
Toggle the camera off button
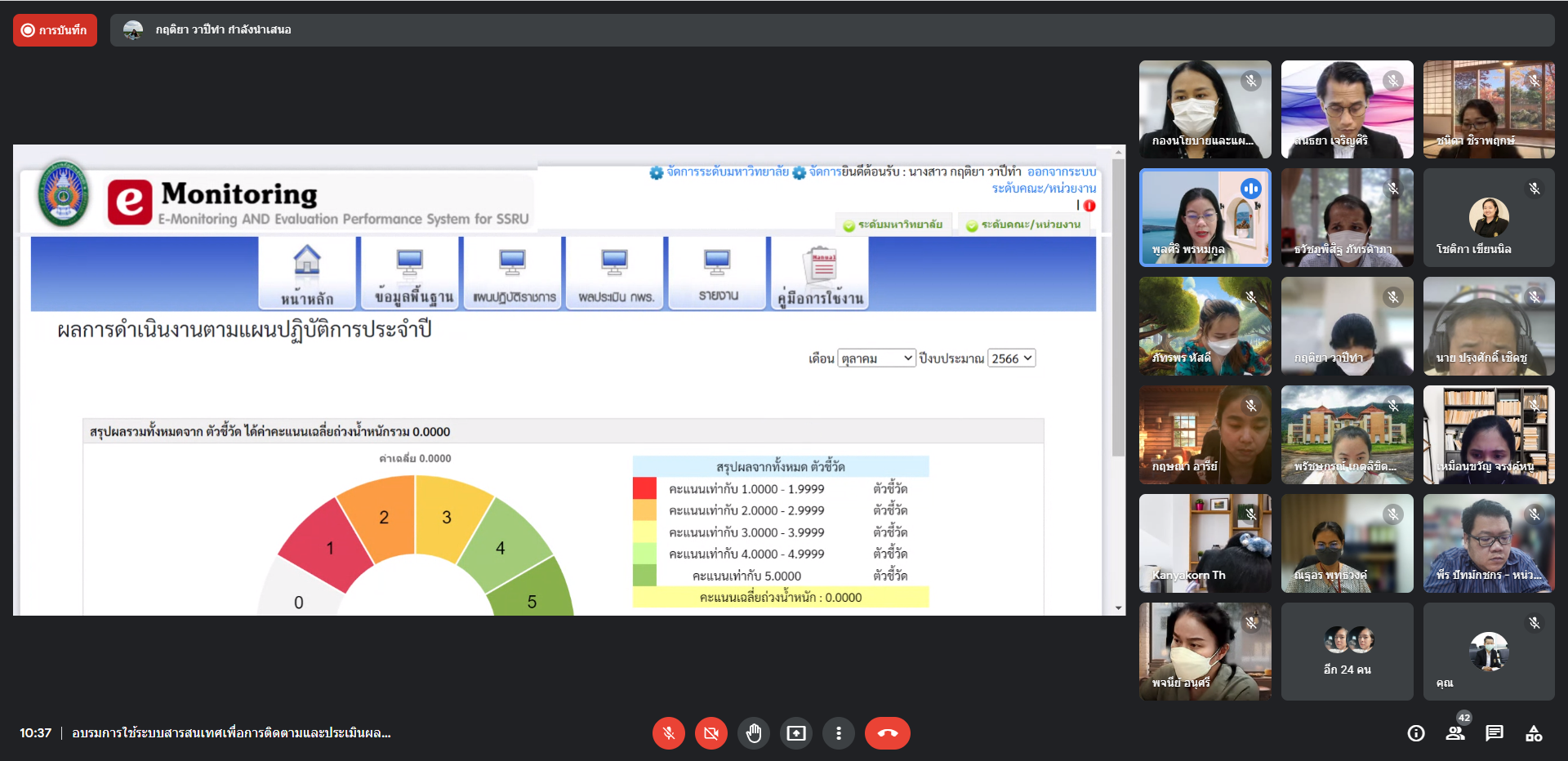tap(710, 733)
